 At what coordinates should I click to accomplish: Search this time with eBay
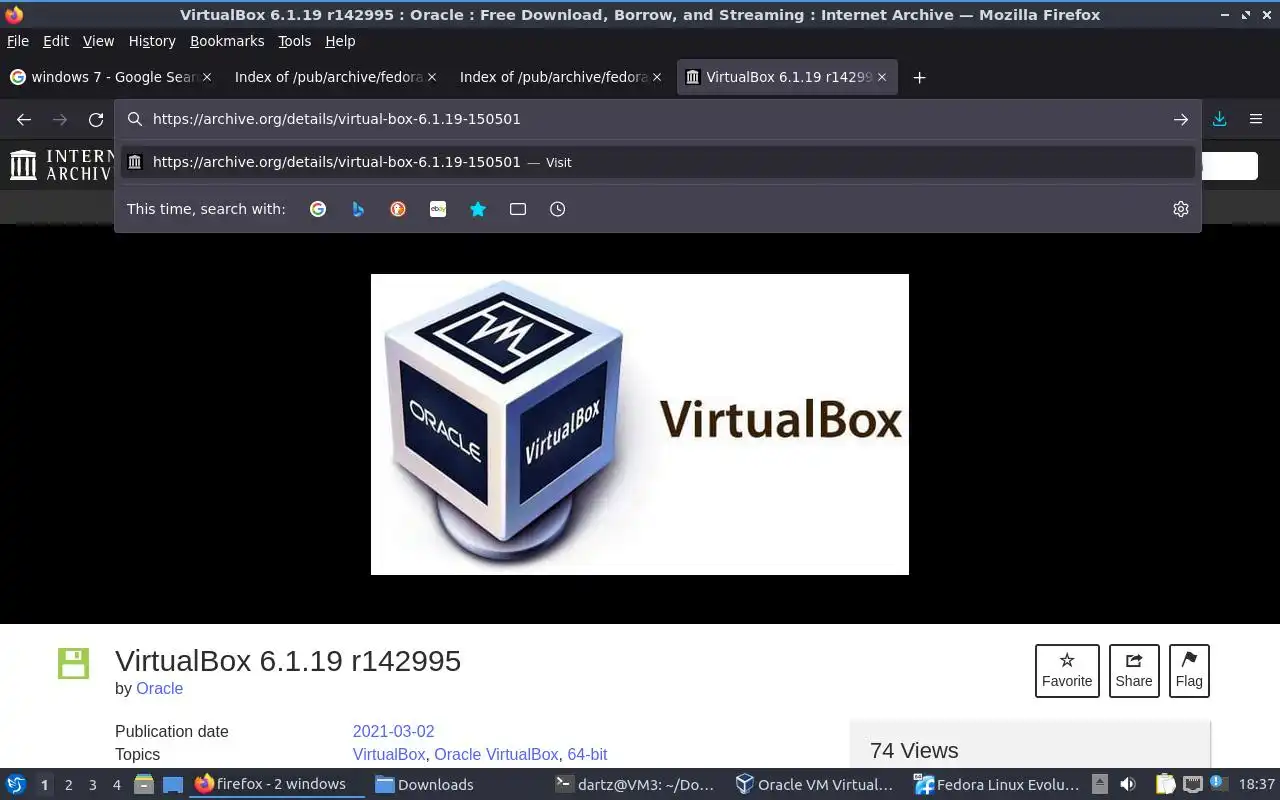[438, 209]
